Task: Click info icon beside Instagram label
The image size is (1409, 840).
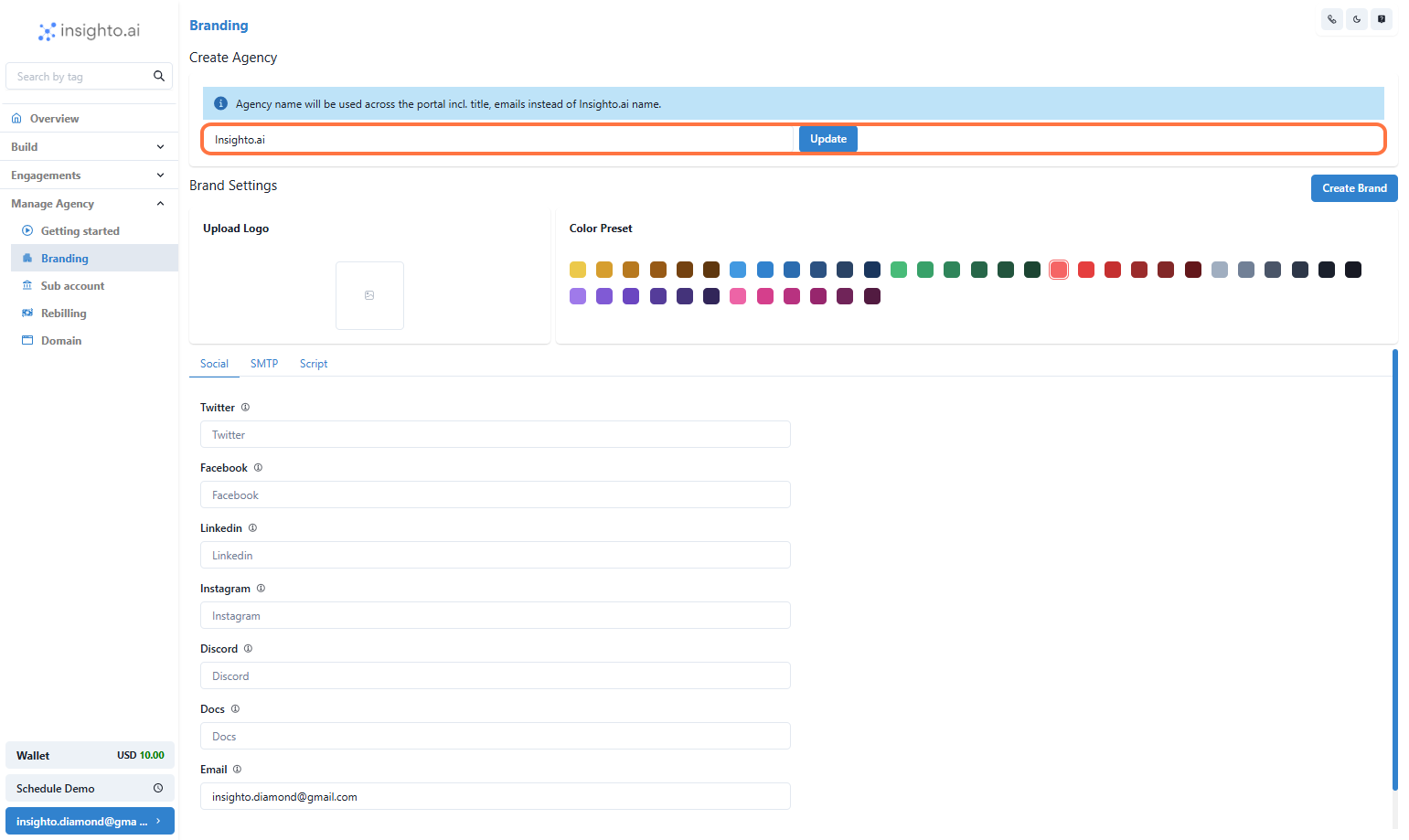Action: (261, 589)
